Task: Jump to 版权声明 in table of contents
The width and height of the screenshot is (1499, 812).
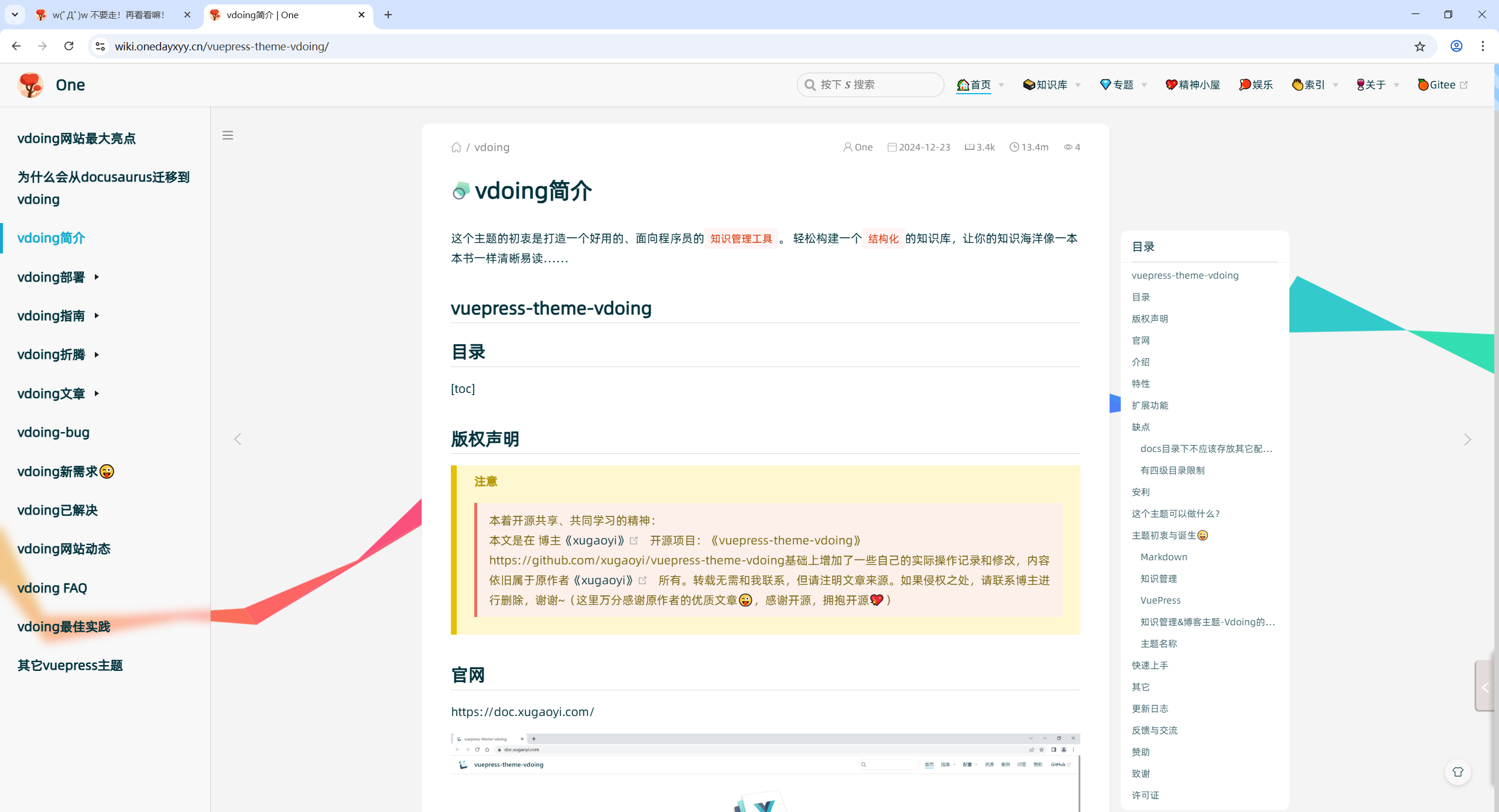Action: click(1150, 318)
